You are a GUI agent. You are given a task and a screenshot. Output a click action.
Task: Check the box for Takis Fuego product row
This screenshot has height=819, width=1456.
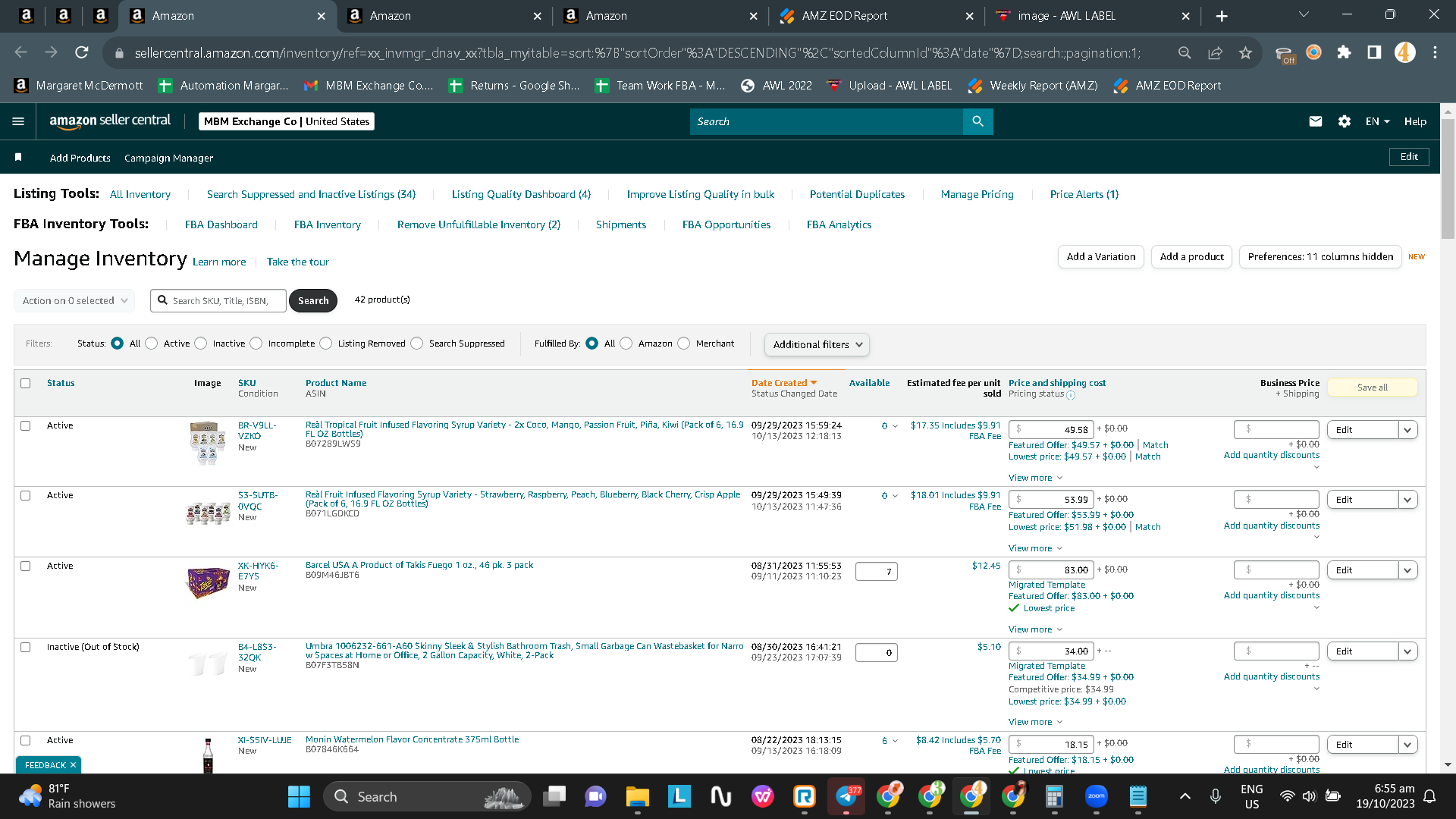coord(26,566)
